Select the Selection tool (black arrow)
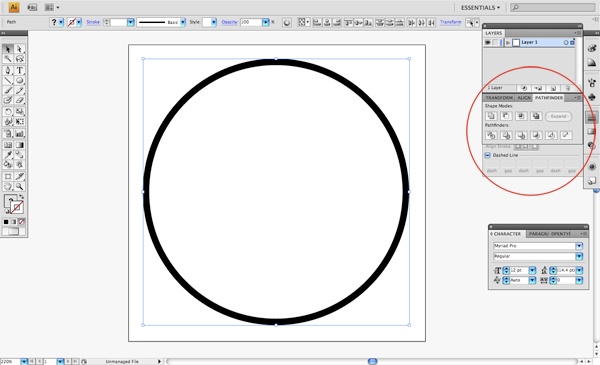600x365 pixels. pos(8,49)
